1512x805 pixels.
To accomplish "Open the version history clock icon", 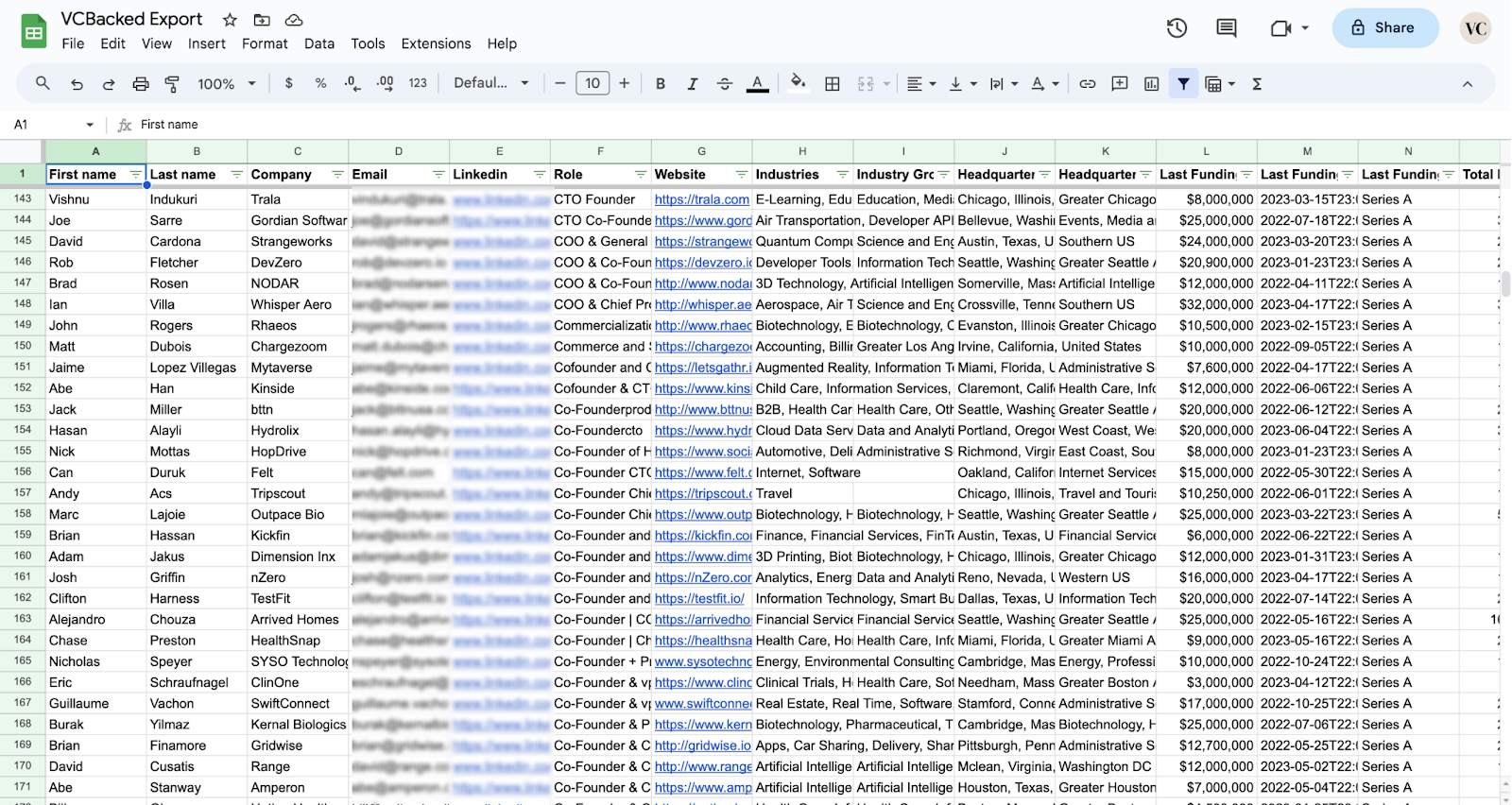I will click(x=1177, y=28).
